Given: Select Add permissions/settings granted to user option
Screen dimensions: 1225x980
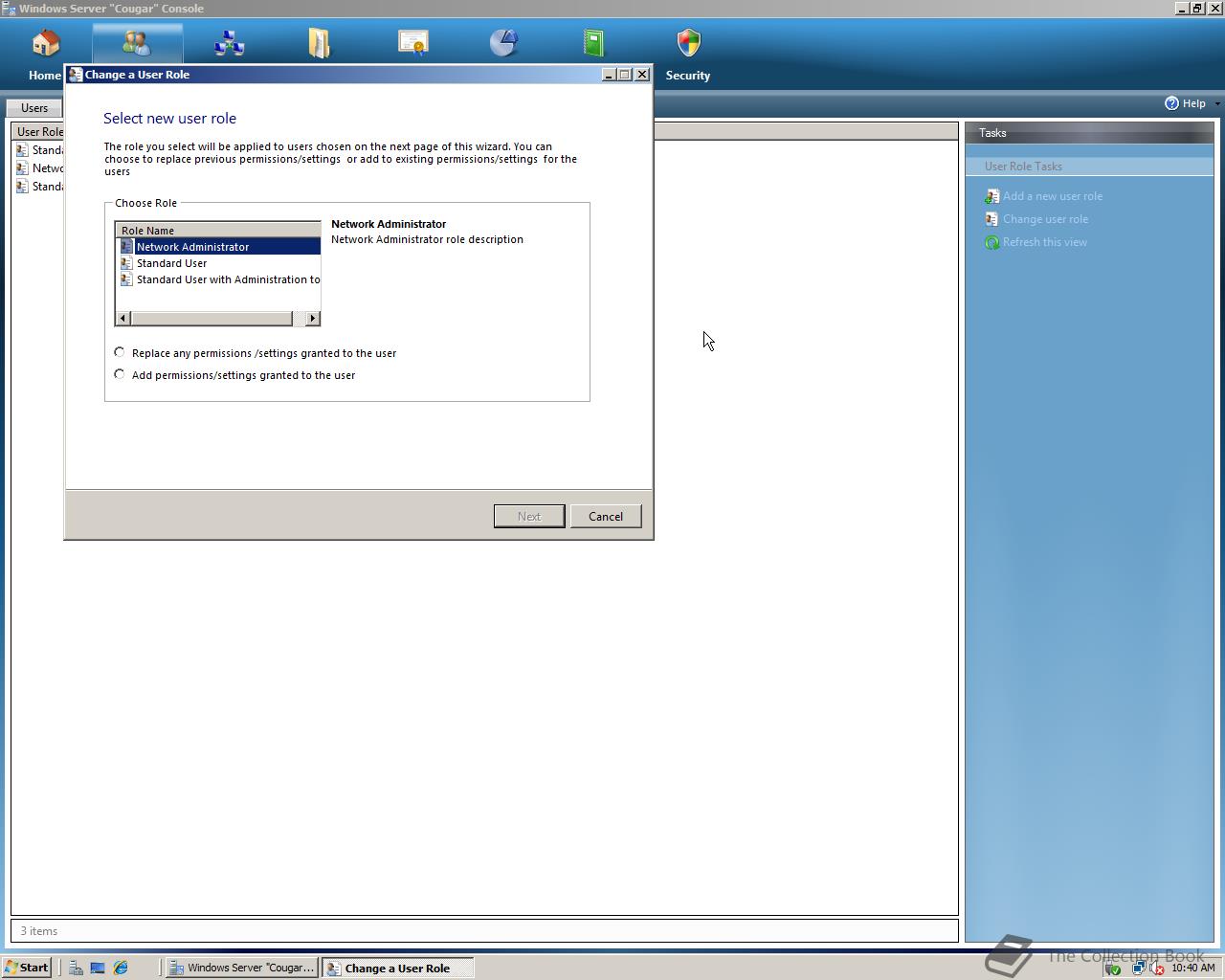Looking at the screenshot, I should [120, 374].
